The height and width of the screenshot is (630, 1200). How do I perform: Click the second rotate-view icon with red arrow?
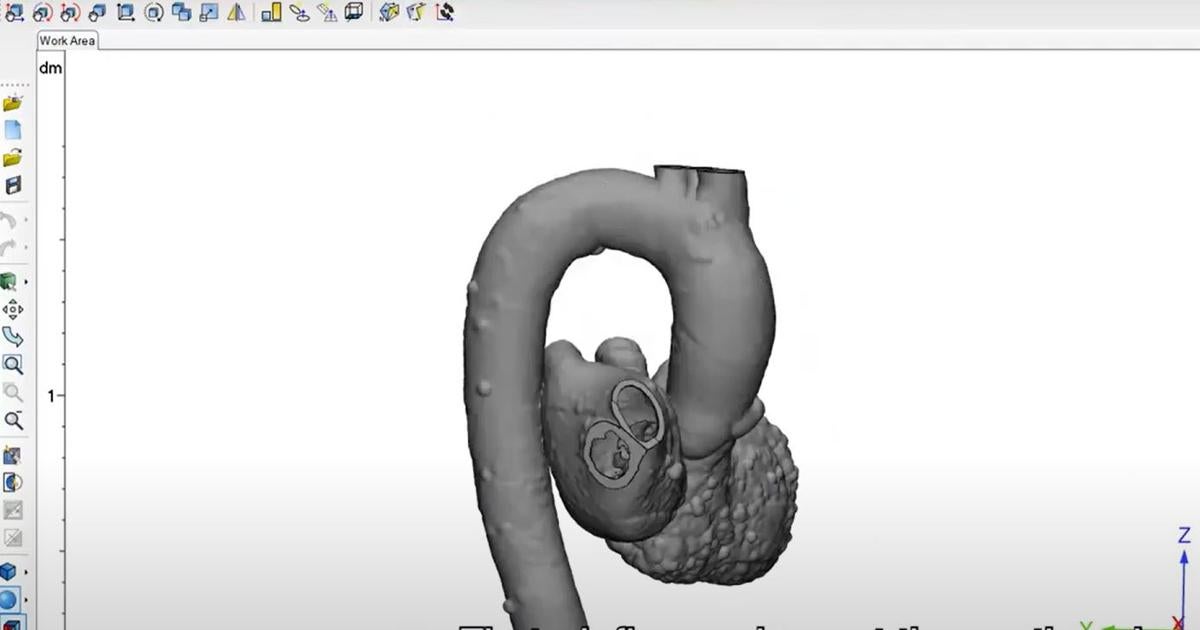(x=42, y=12)
